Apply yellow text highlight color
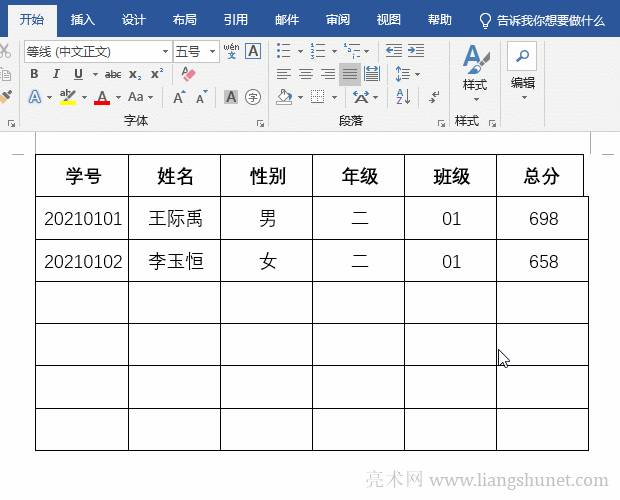 68,97
